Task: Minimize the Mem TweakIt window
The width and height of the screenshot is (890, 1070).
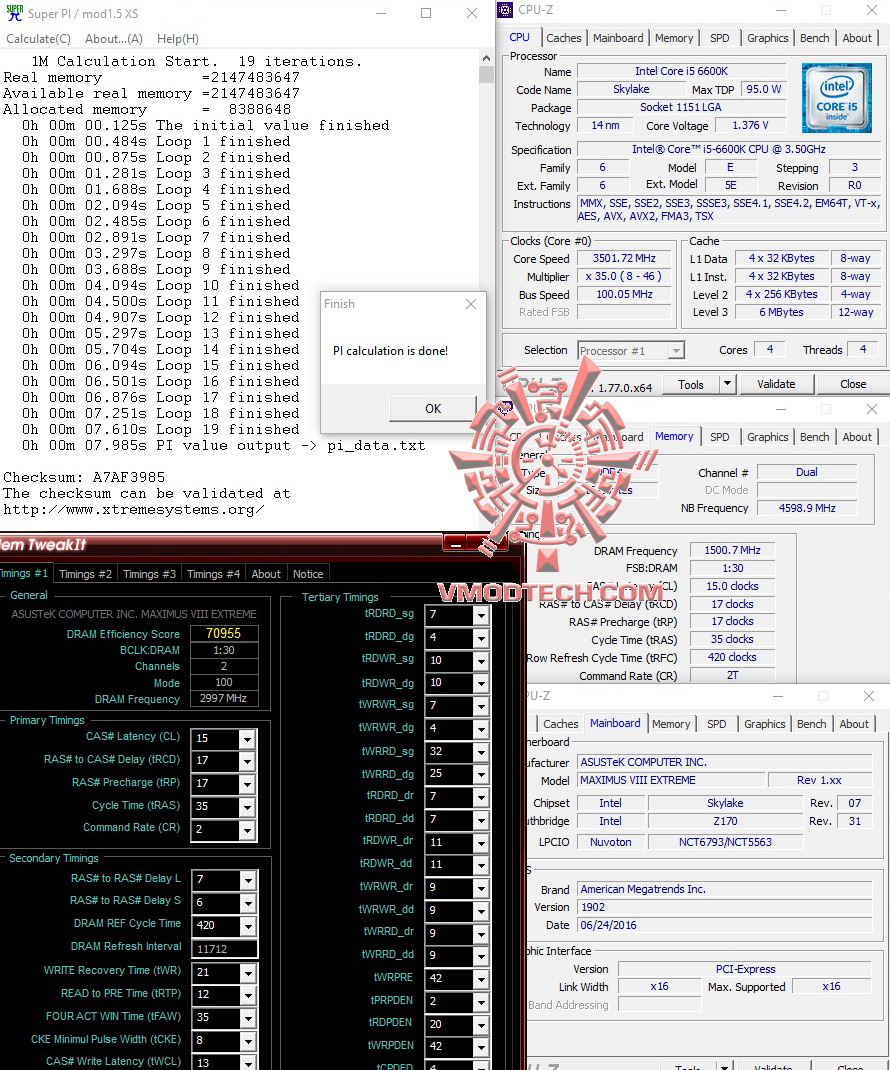Action: [456, 544]
